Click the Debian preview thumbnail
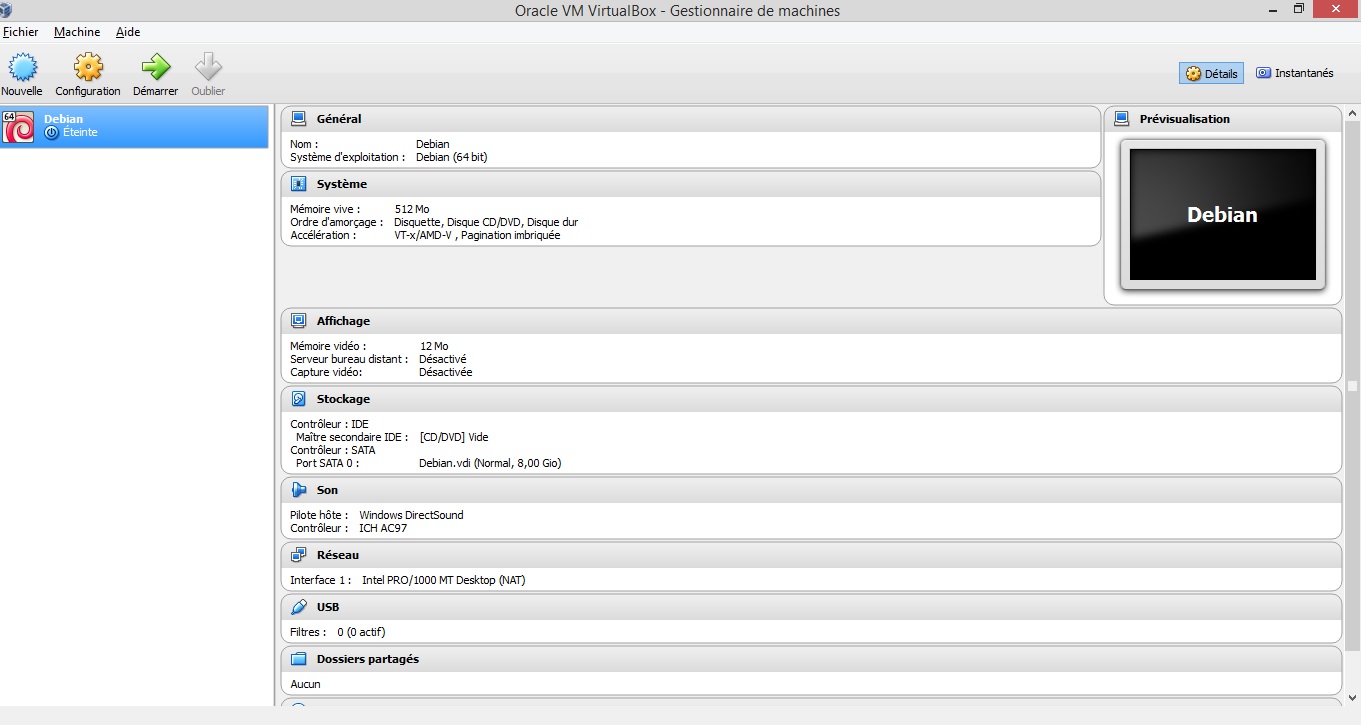Screen dimensions: 1361x725 click(1222, 214)
